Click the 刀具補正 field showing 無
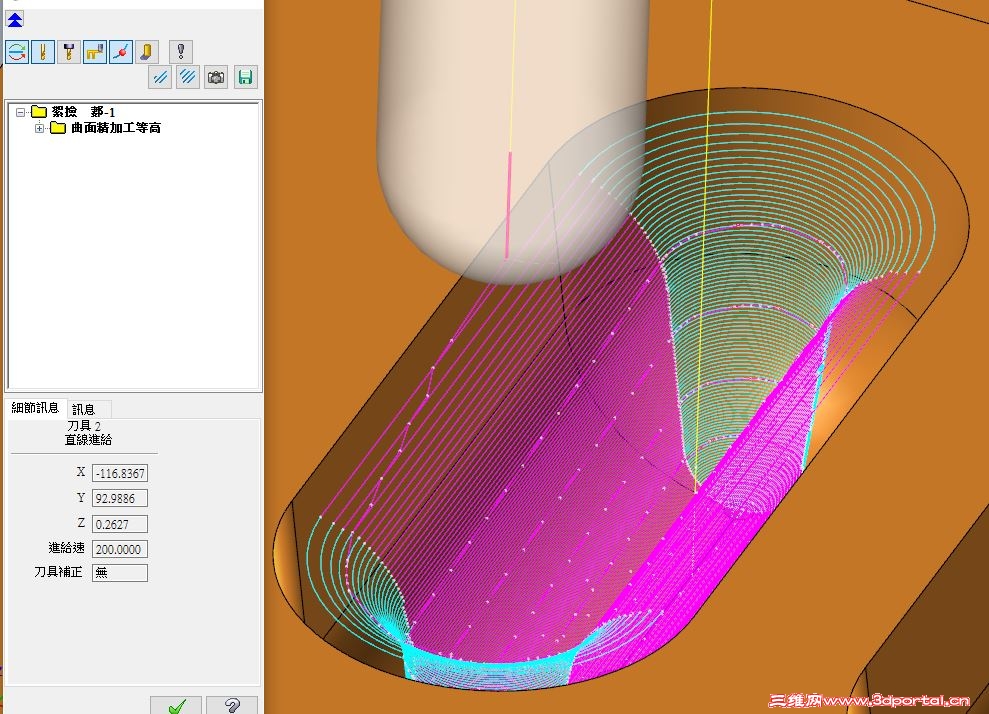 (x=120, y=573)
